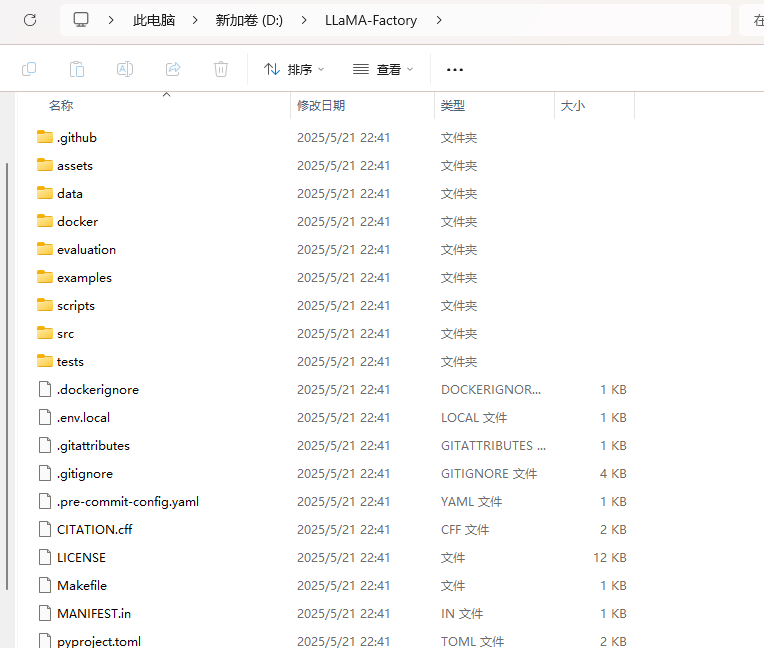764x648 pixels.
Task: Select the src folder icon
Action: pos(45,333)
